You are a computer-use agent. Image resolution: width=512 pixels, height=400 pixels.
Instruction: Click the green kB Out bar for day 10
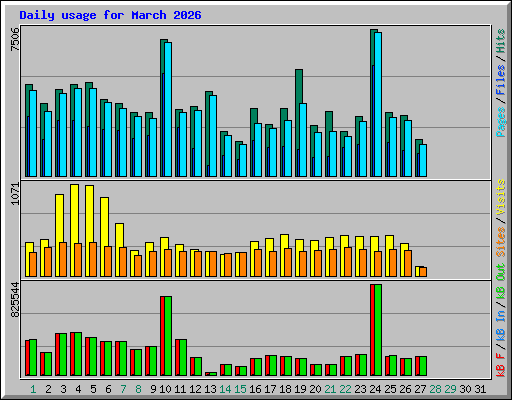(x=168, y=336)
